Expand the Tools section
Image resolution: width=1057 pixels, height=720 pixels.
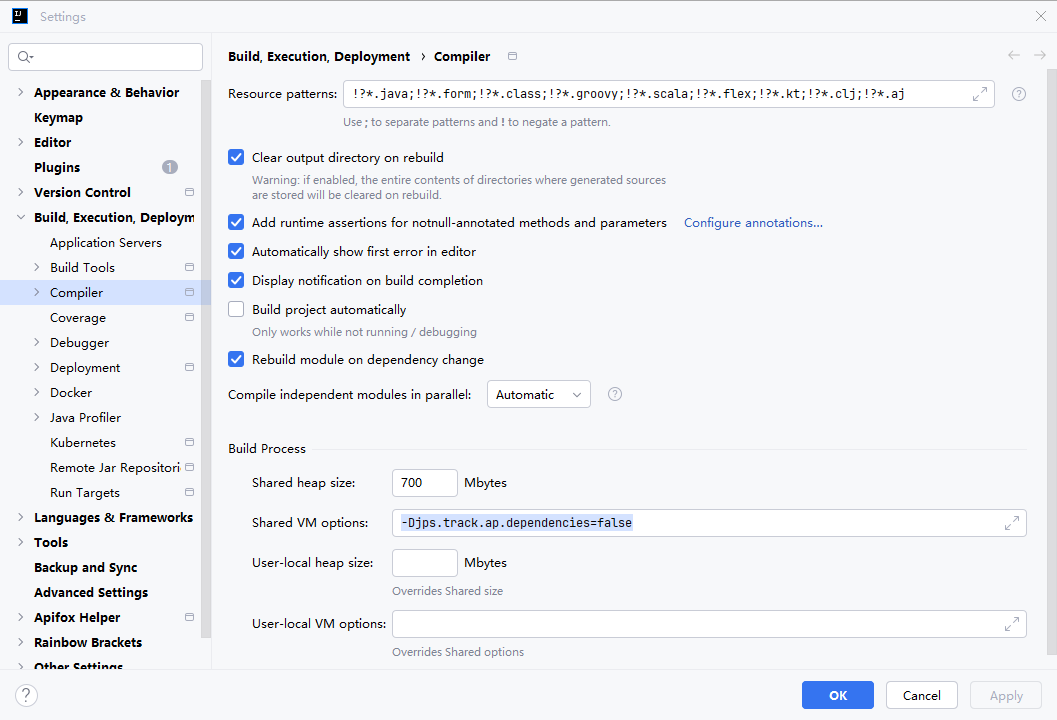point(20,542)
